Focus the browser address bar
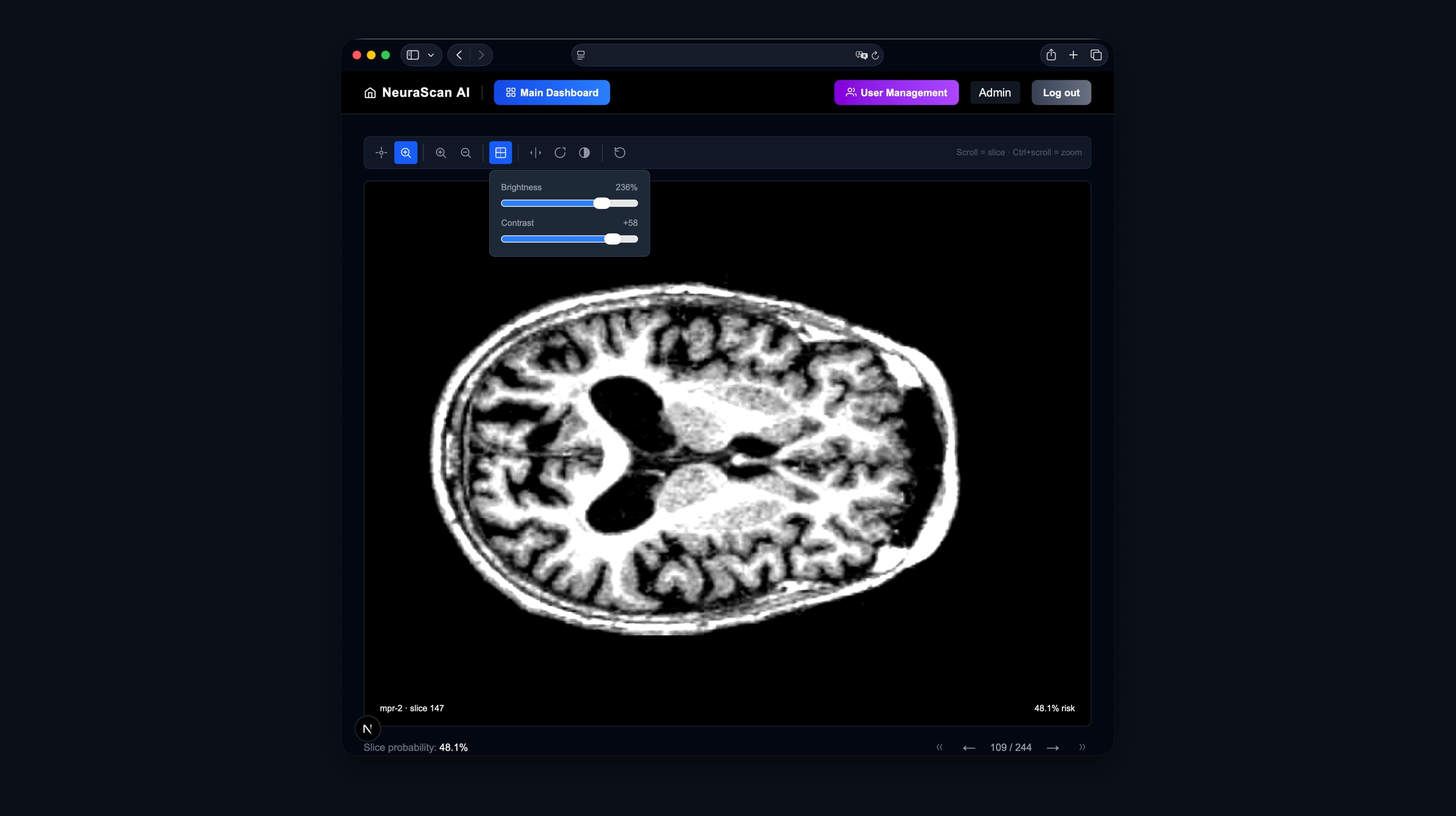This screenshot has width=1456, height=816. (727, 55)
